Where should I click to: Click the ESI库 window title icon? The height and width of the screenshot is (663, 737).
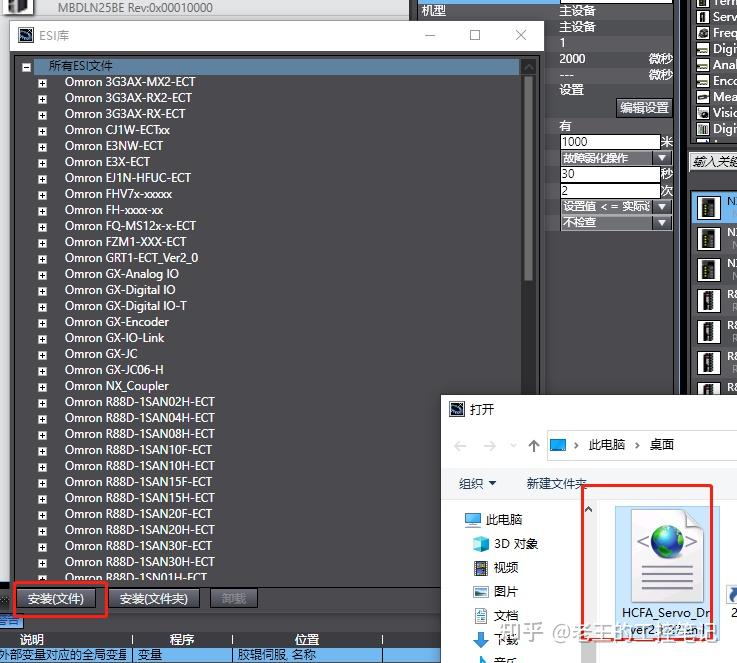tap(26, 35)
